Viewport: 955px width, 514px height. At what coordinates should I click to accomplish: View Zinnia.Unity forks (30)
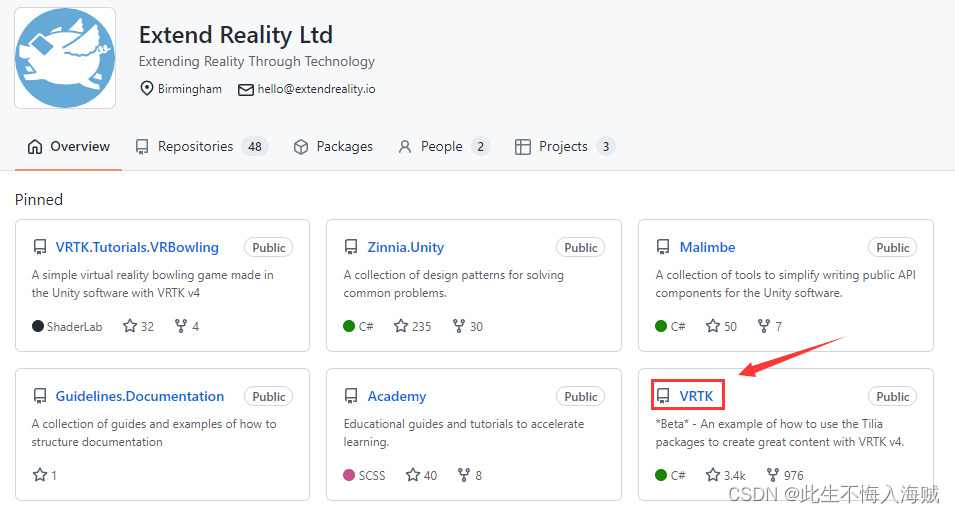(468, 326)
